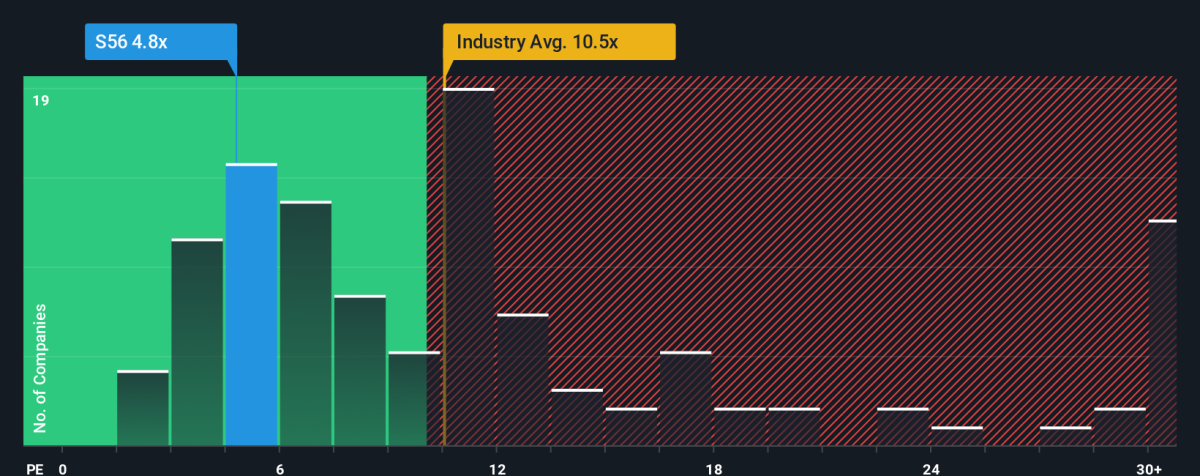Select the green bar right of 6
This screenshot has width=1200, height=476.
click(x=305, y=324)
